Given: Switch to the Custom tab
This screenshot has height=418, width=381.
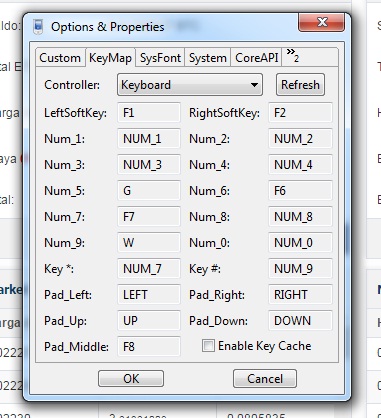Looking at the screenshot, I should (60, 58).
